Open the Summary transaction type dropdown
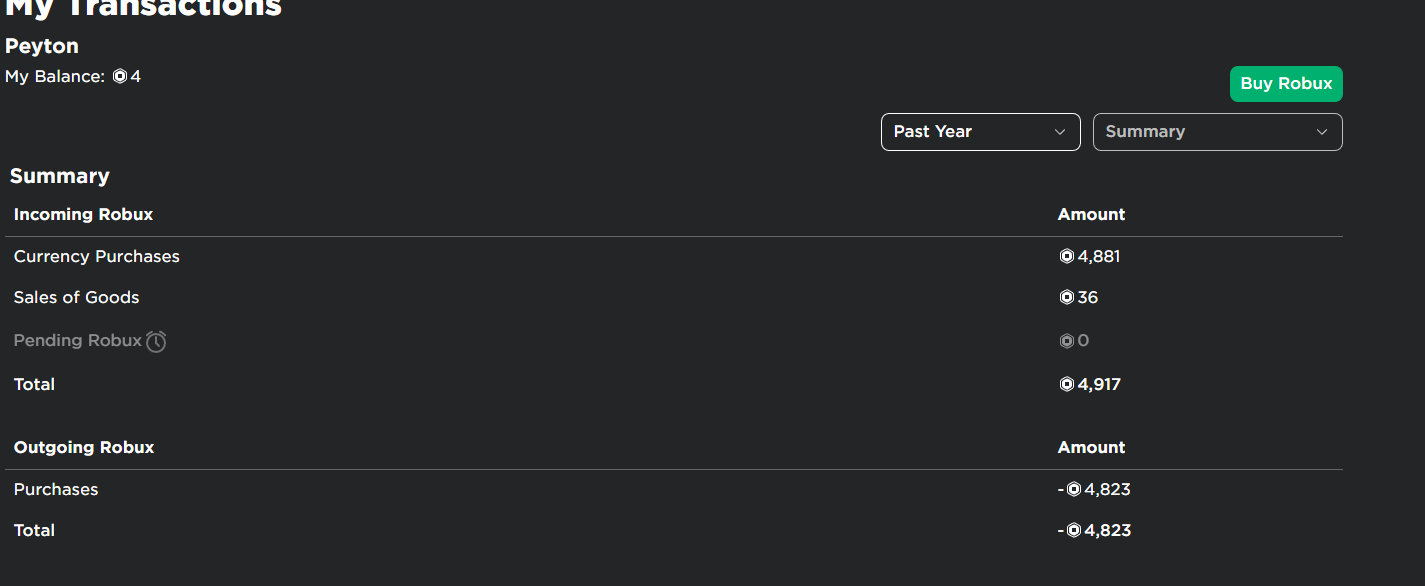 (1218, 132)
